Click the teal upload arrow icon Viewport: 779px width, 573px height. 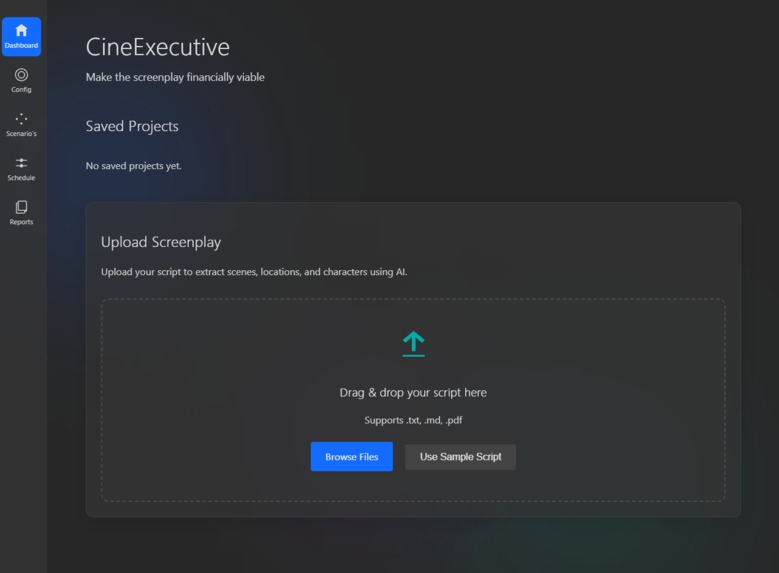(413, 344)
